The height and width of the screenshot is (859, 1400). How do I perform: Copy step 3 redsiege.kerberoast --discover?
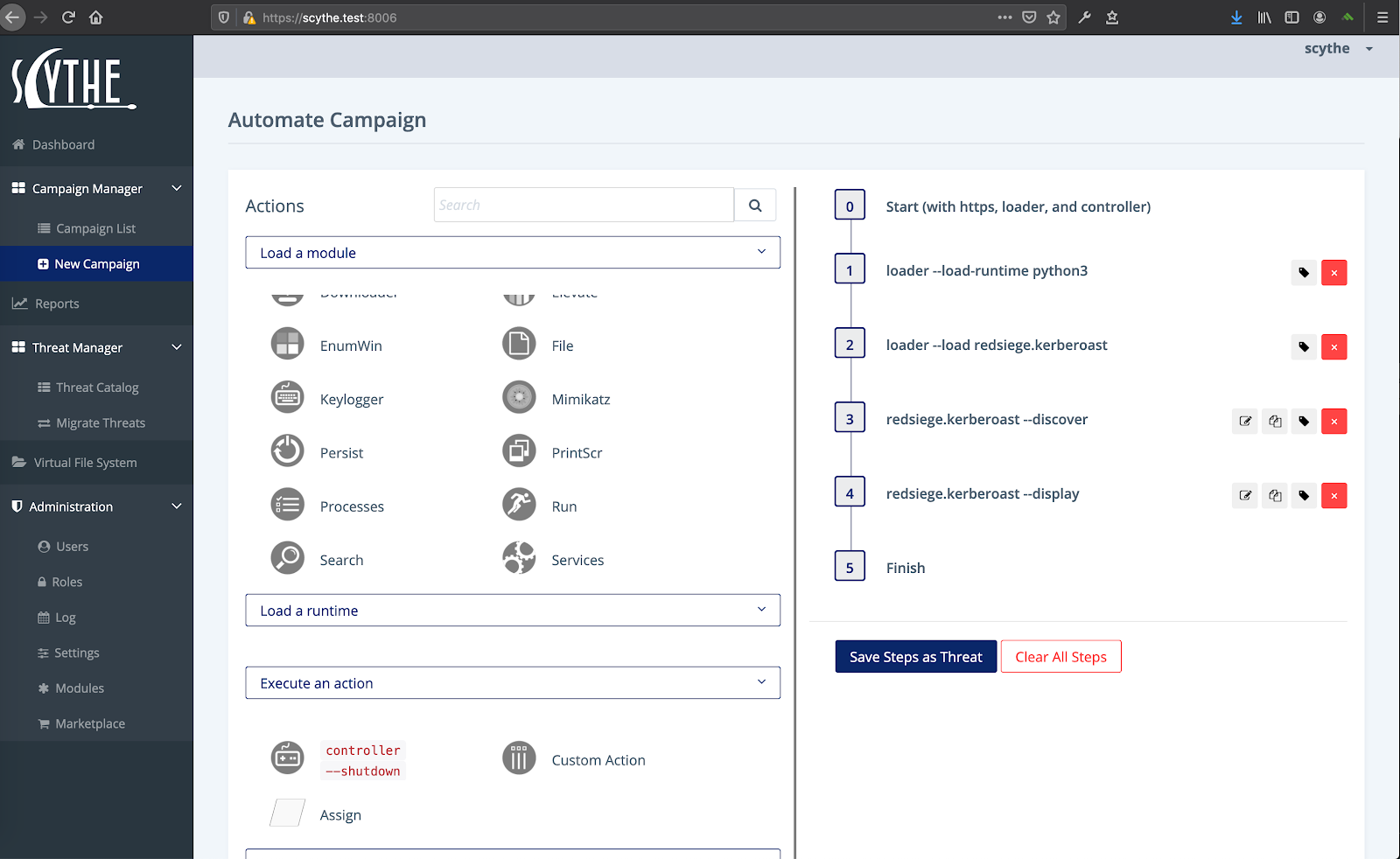point(1275,422)
